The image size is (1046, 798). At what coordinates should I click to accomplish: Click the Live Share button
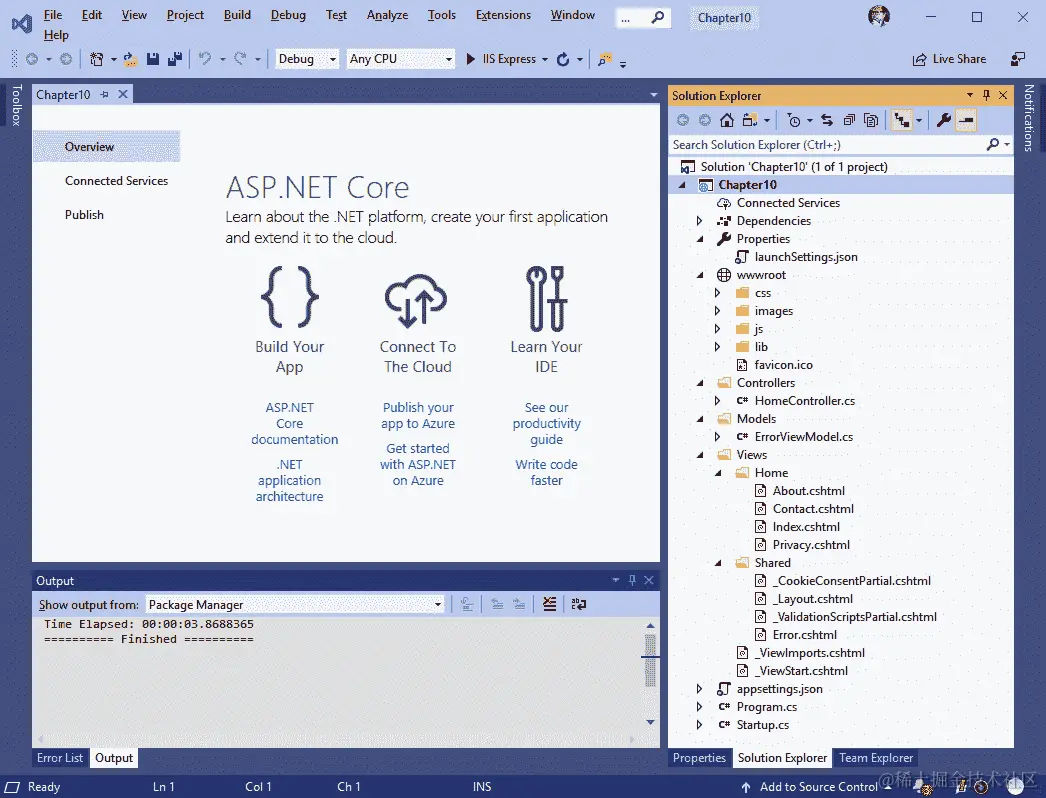tap(949, 59)
